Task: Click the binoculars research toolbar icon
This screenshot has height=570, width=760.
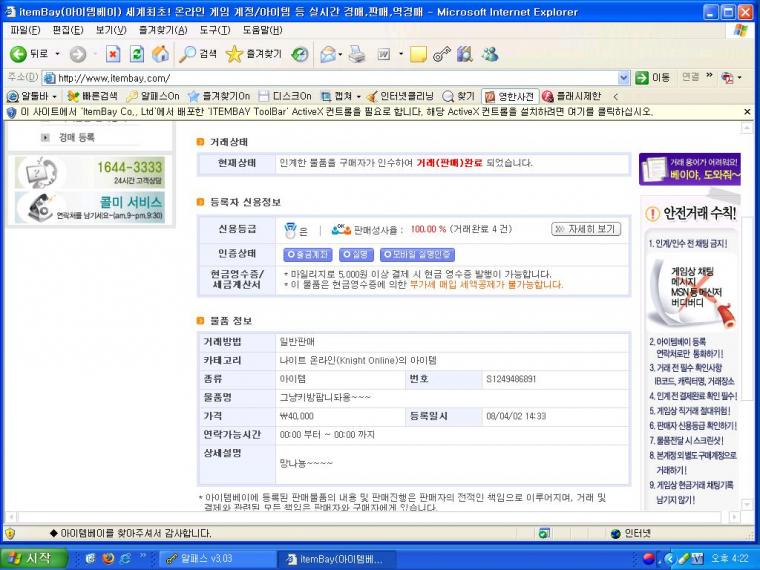Action: 464,54
